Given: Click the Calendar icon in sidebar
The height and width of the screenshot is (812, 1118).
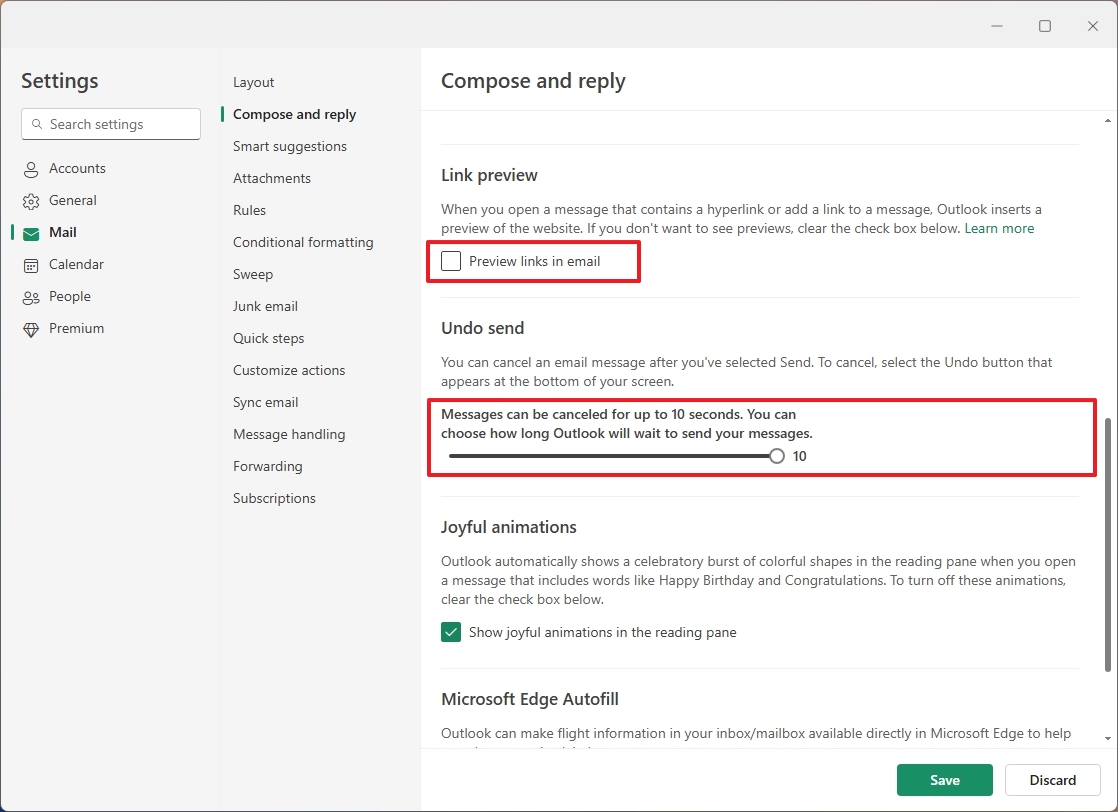Looking at the screenshot, I should pyautogui.click(x=31, y=265).
